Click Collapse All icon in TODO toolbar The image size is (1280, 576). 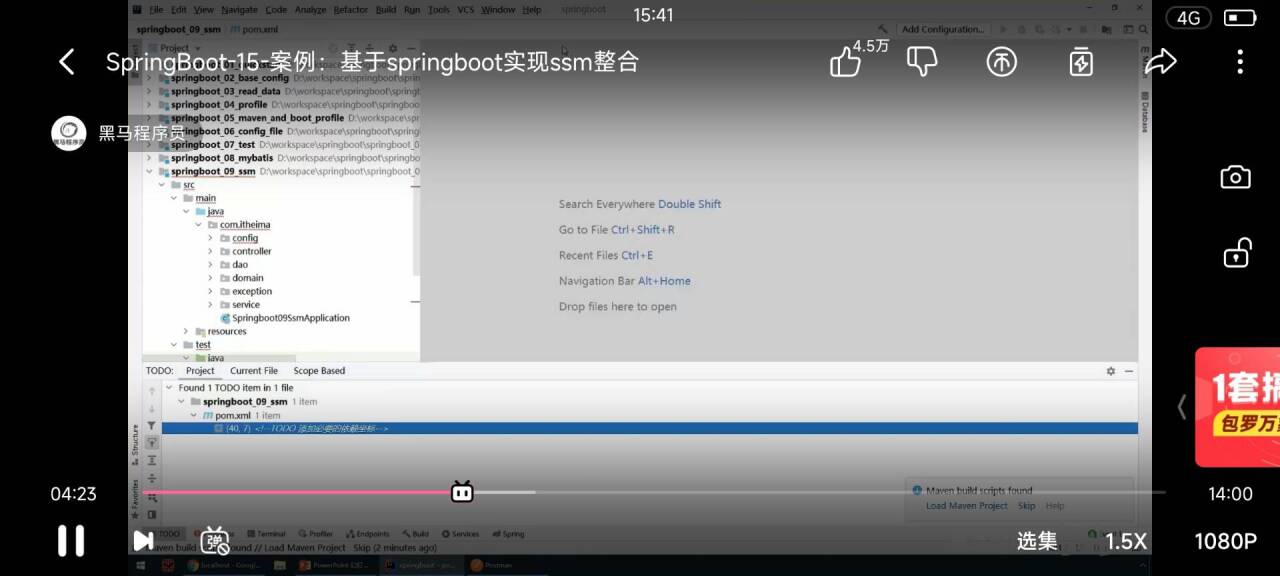click(x=152, y=478)
